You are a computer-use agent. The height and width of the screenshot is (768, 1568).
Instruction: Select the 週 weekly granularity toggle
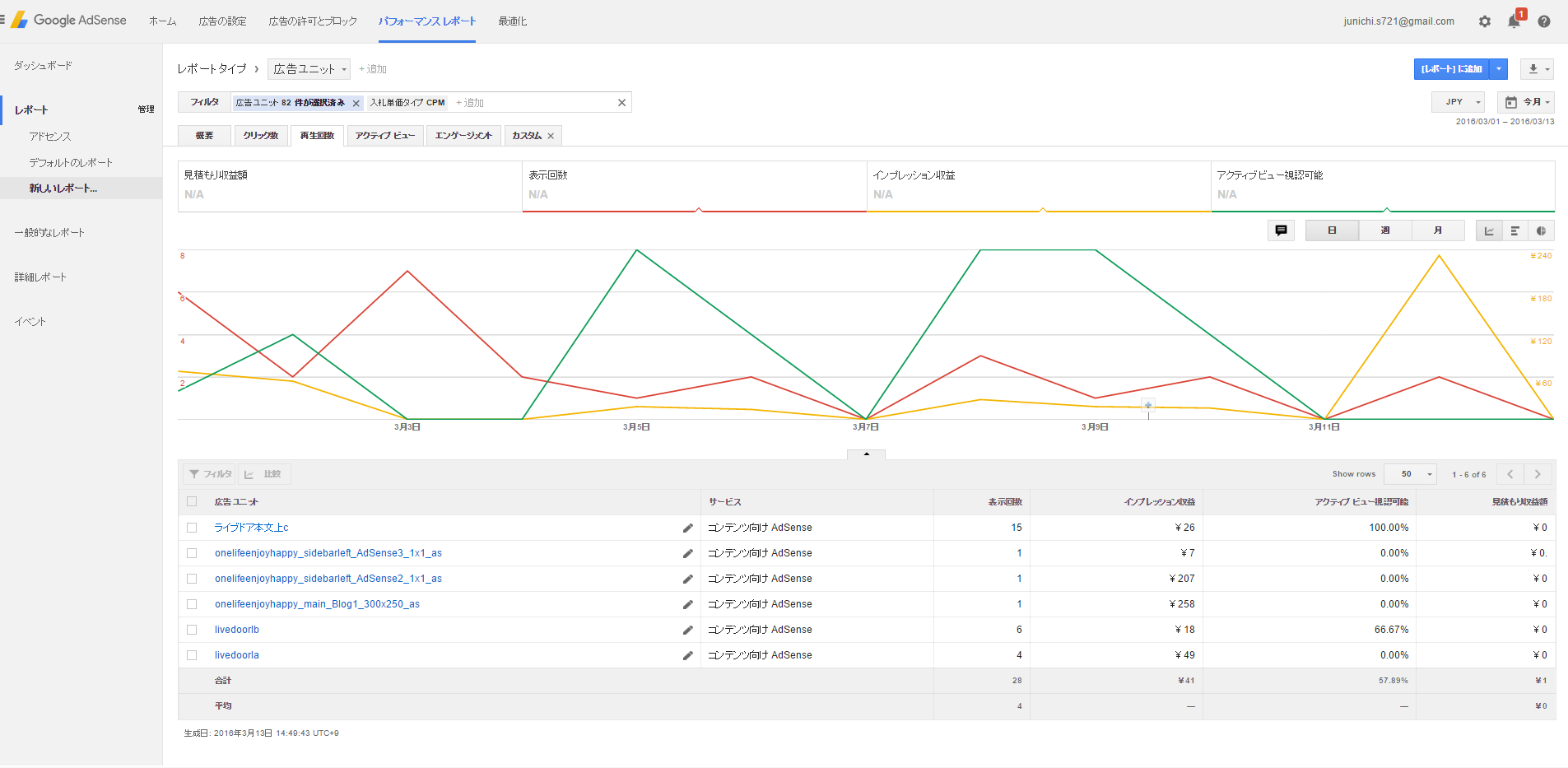1385,230
